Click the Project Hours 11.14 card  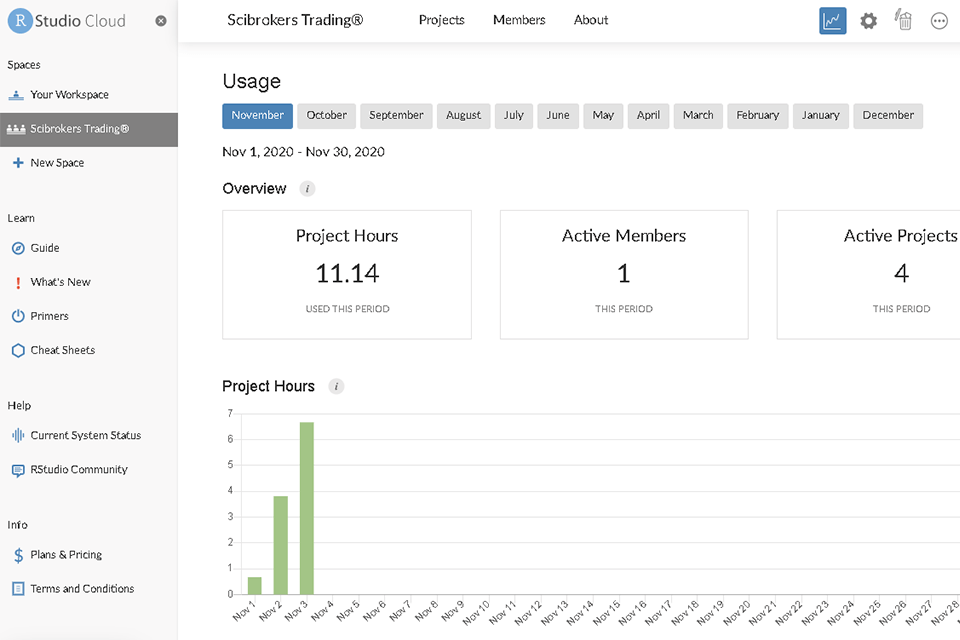pos(347,274)
